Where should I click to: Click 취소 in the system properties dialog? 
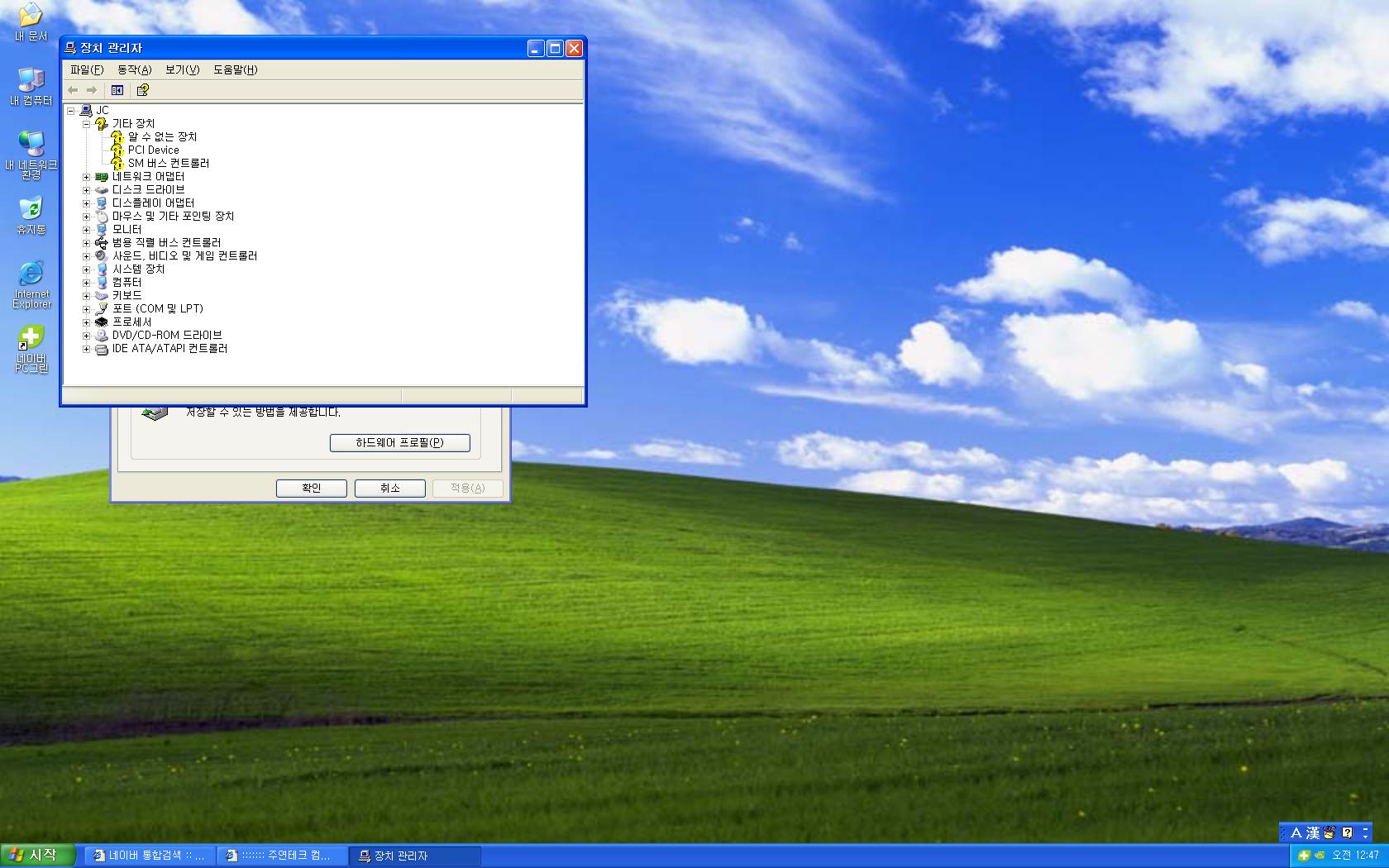(x=390, y=489)
